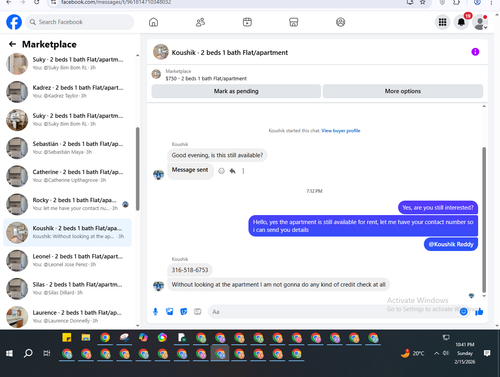Open File Explorer from taskbar
This screenshot has width=500, height=377.
(x=86, y=338)
